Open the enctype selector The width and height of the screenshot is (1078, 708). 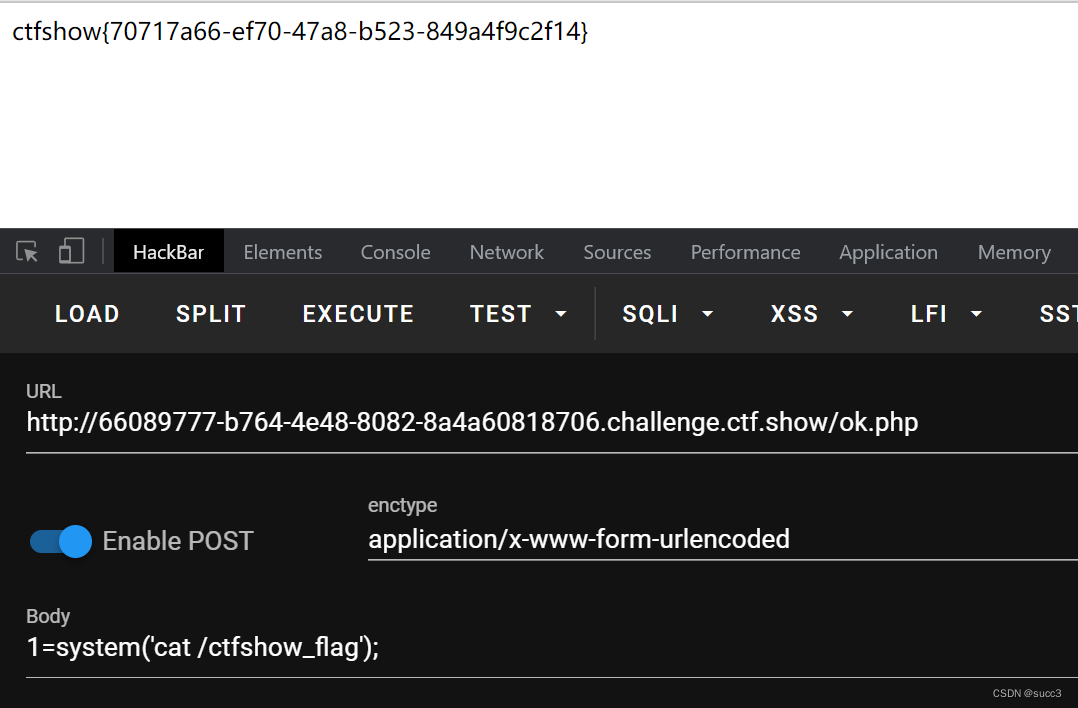tap(723, 540)
